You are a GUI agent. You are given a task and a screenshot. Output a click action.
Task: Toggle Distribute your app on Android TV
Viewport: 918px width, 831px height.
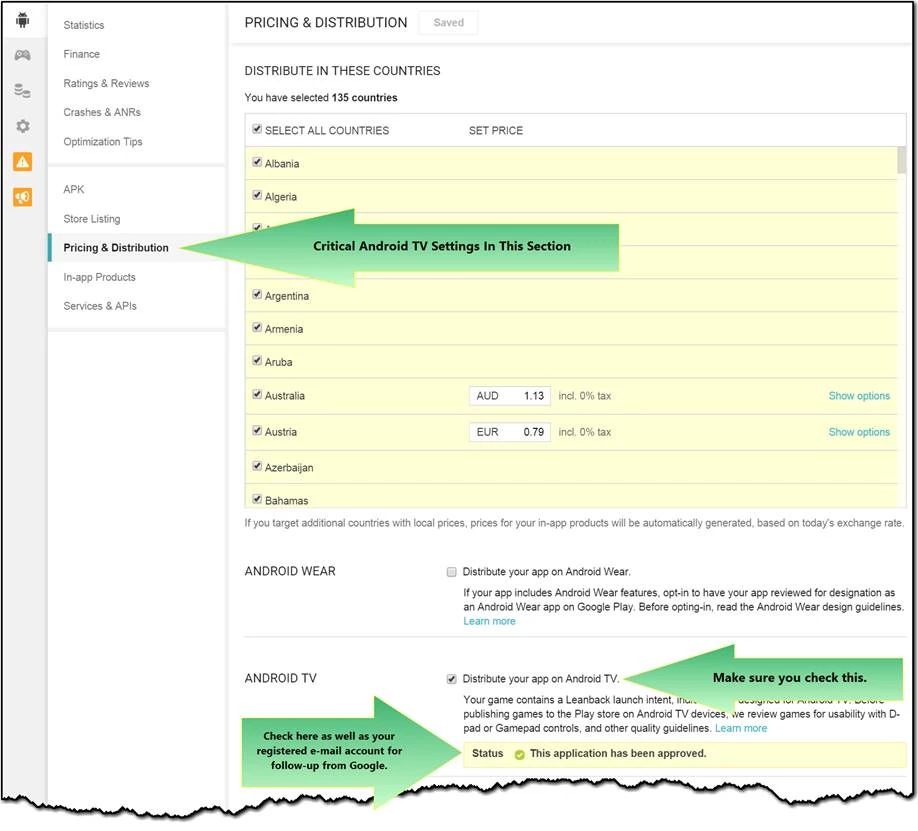451,679
